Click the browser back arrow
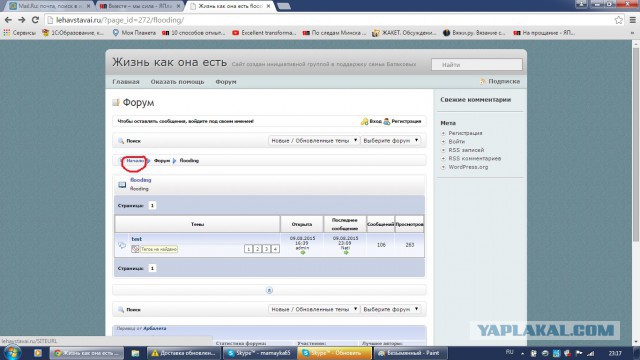The height and width of the screenshot is (360, 640). (x=8, y=20)
